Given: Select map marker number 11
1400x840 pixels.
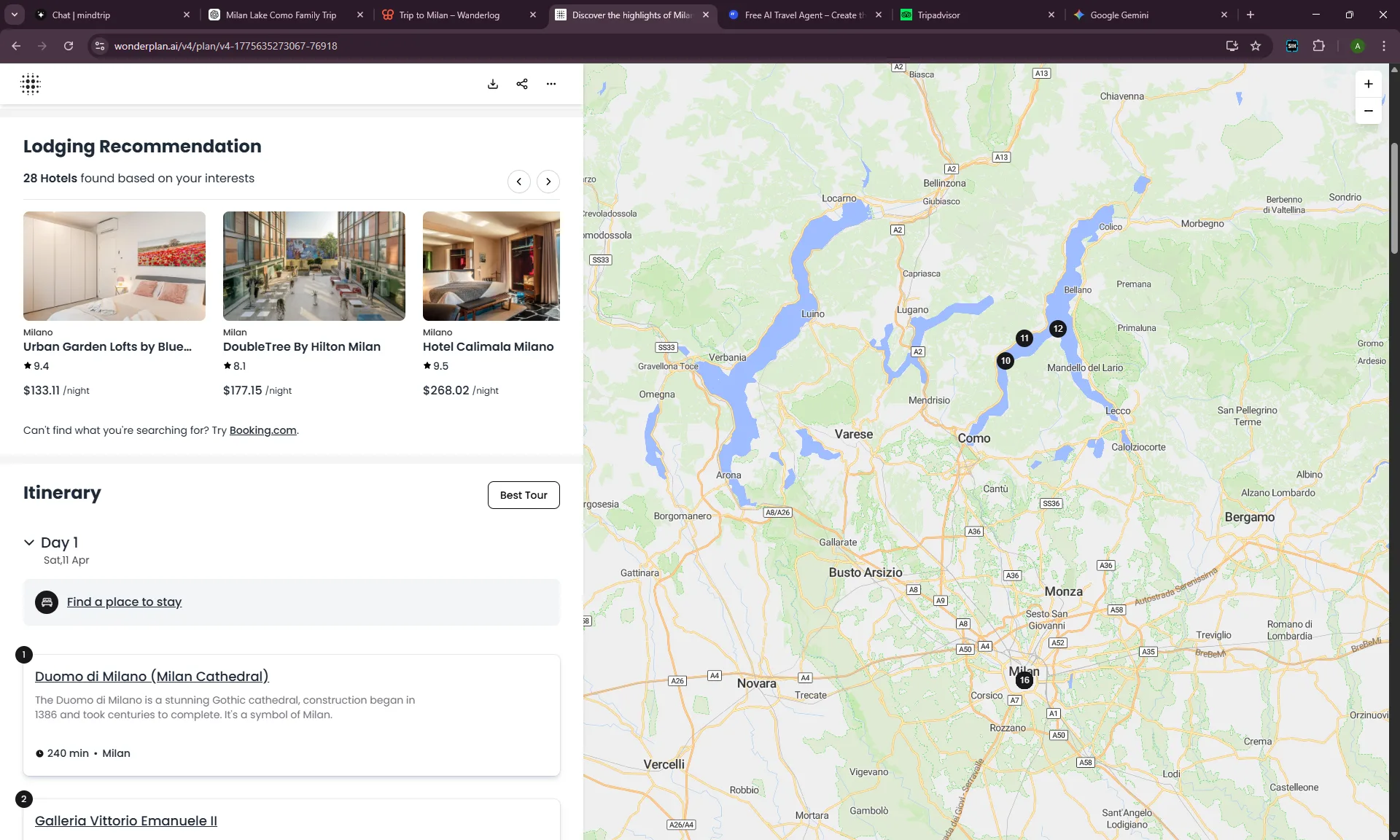Looking at the screenshot, I should click(1024, 338).
